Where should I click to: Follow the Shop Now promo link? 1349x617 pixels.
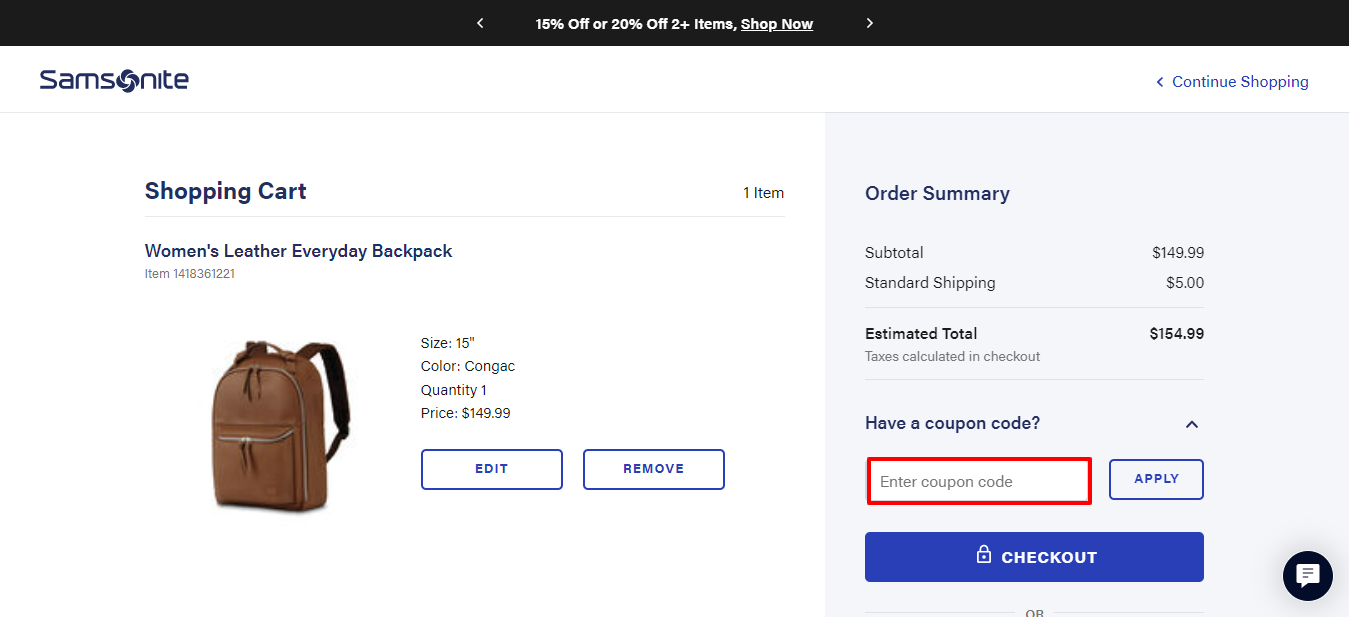[x=777, y=24]
